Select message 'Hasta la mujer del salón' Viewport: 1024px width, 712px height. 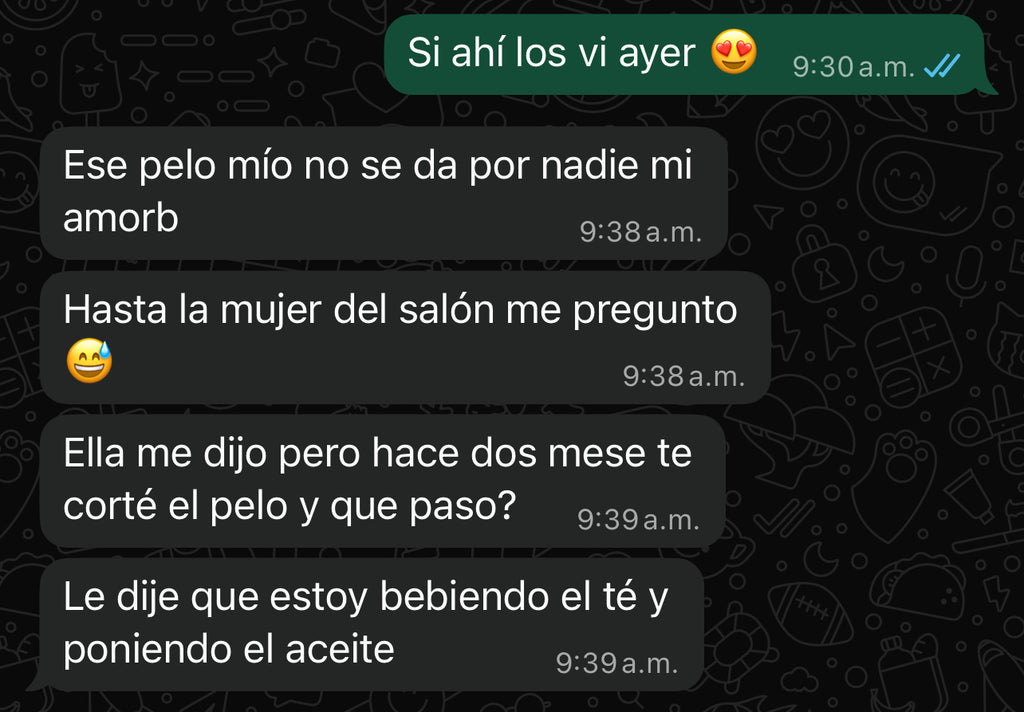pyautogui.click(x=405, y=337)
